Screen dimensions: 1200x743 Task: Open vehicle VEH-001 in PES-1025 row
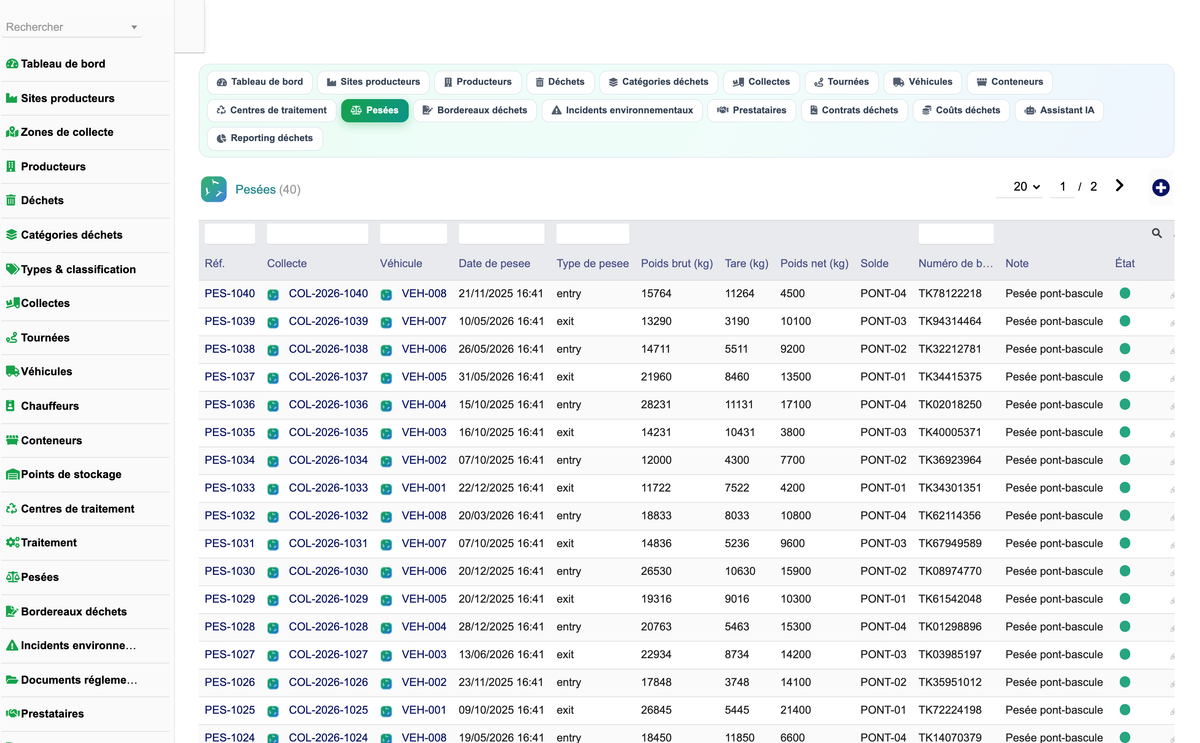(424, 710)
